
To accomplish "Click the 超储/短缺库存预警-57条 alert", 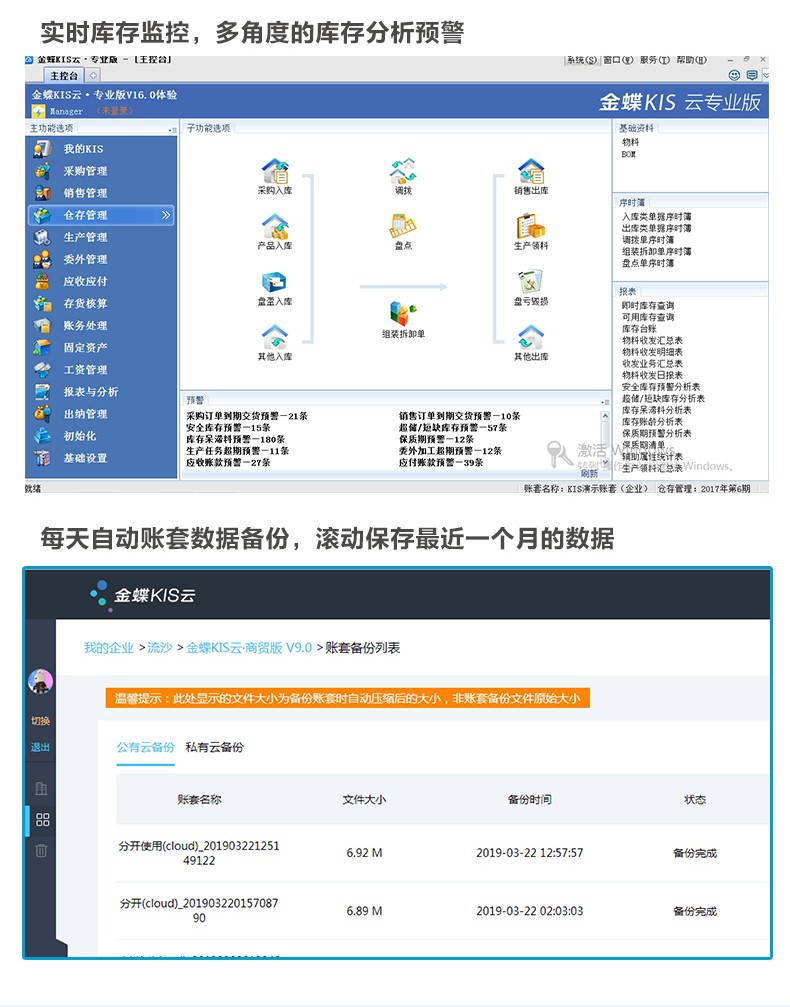I will tap(453, 427).
